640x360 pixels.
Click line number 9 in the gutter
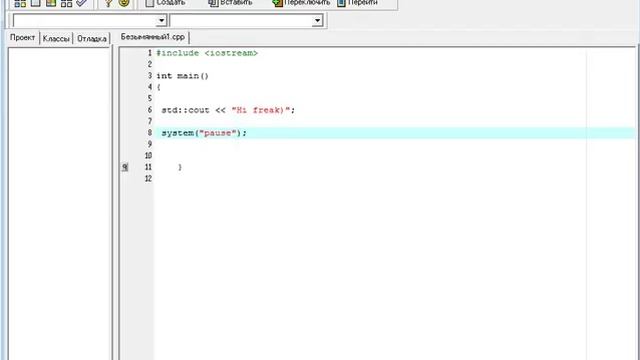[150, 144]
